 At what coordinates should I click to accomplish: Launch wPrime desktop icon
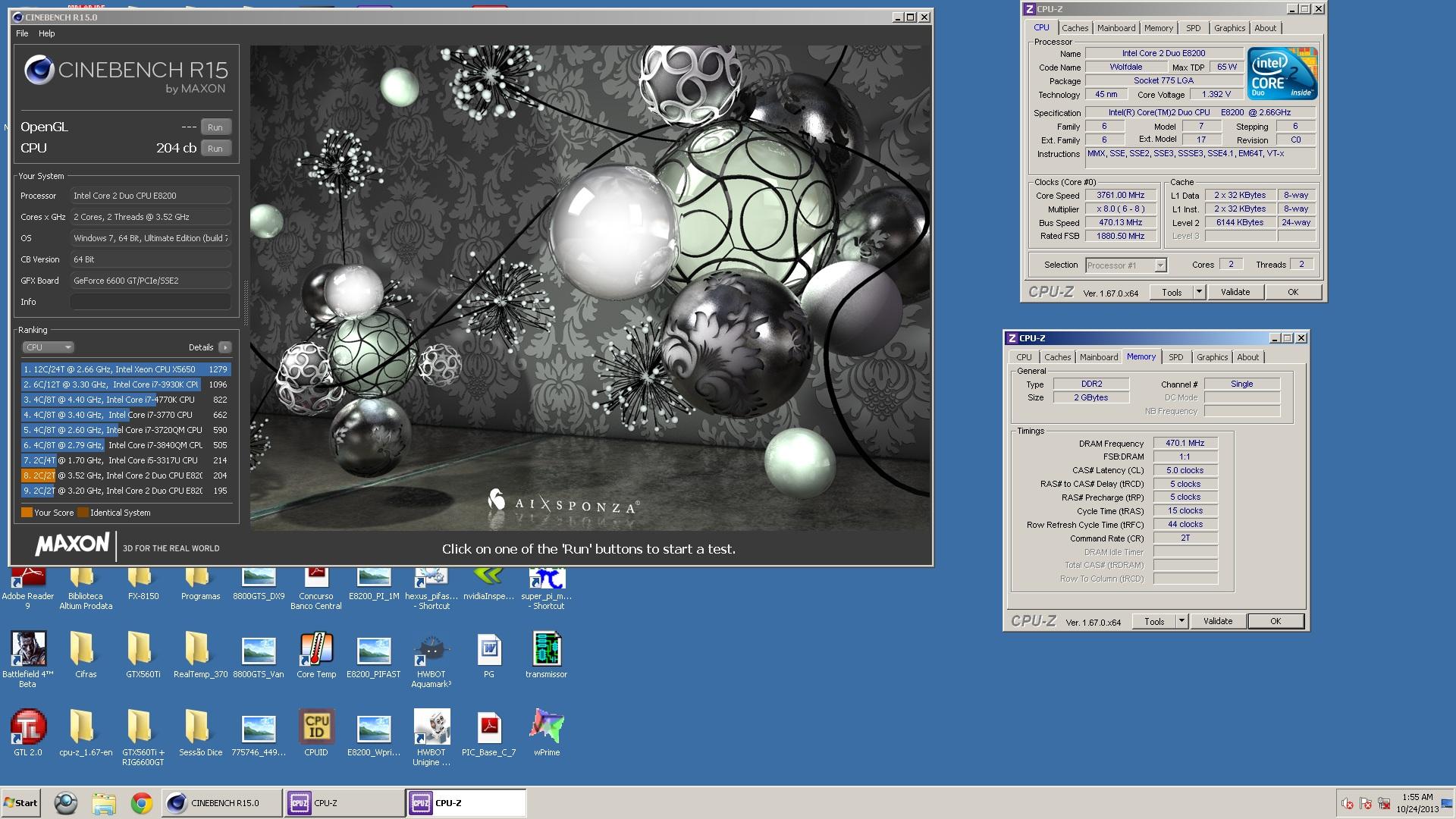tap(547, 733)
